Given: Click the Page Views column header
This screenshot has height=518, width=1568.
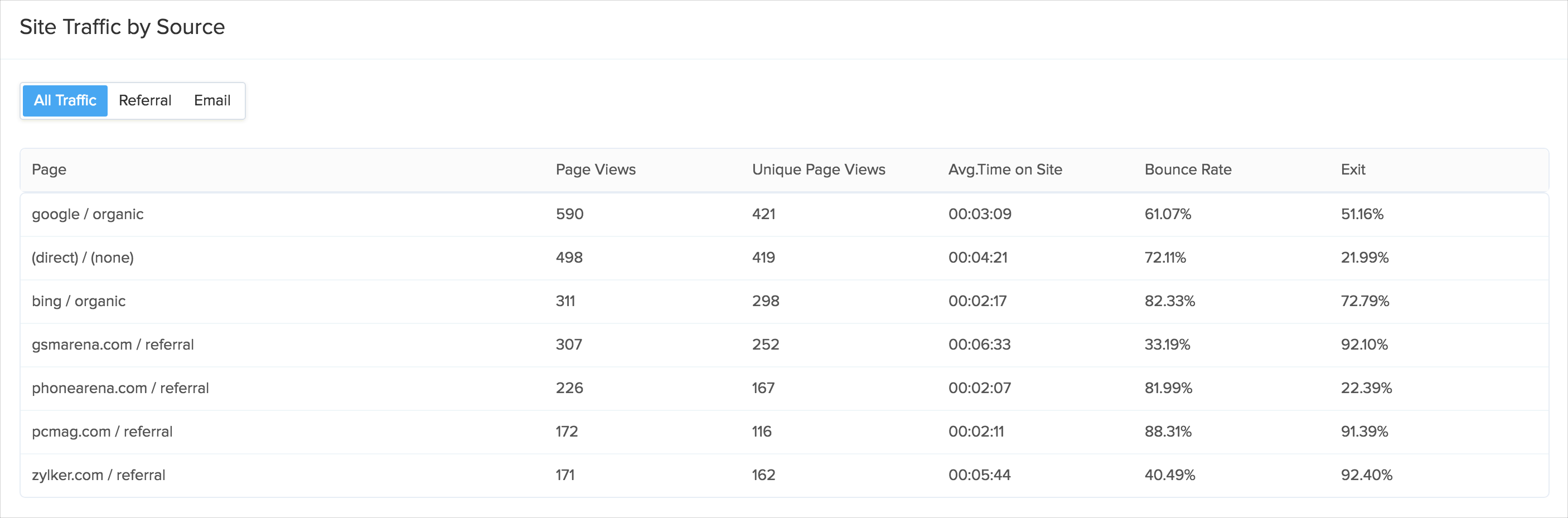Looking at the screenshot, I should click(x=595, y=170).
